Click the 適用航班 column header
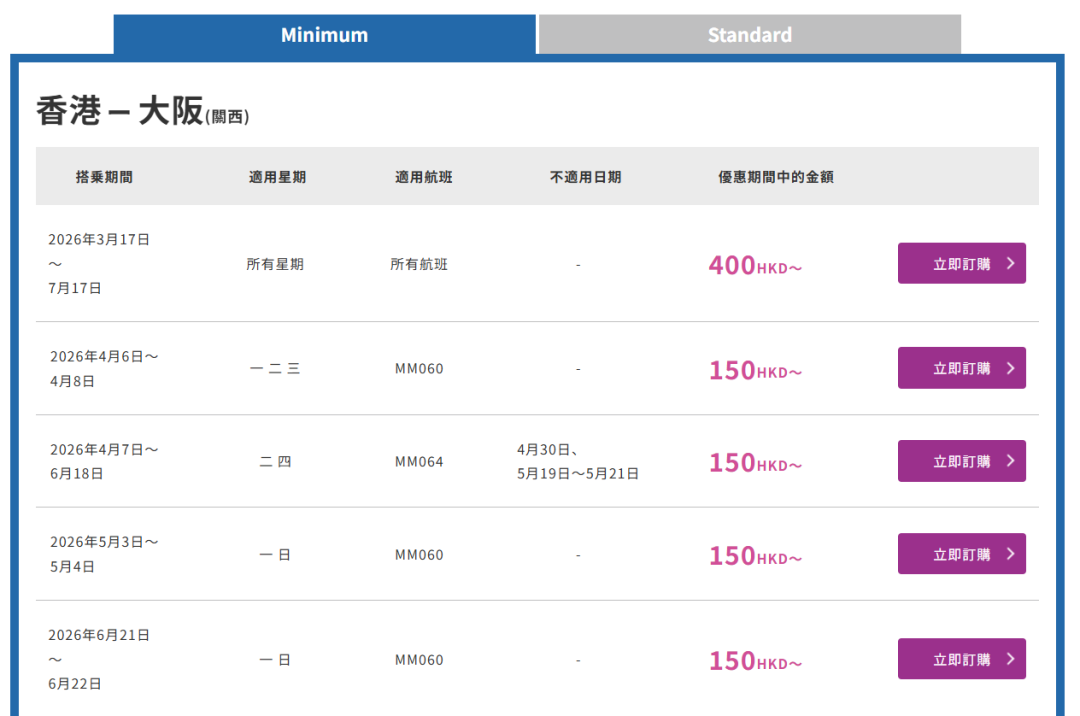Viewport: 1080px width, 716px height. (x=424, y=177)
